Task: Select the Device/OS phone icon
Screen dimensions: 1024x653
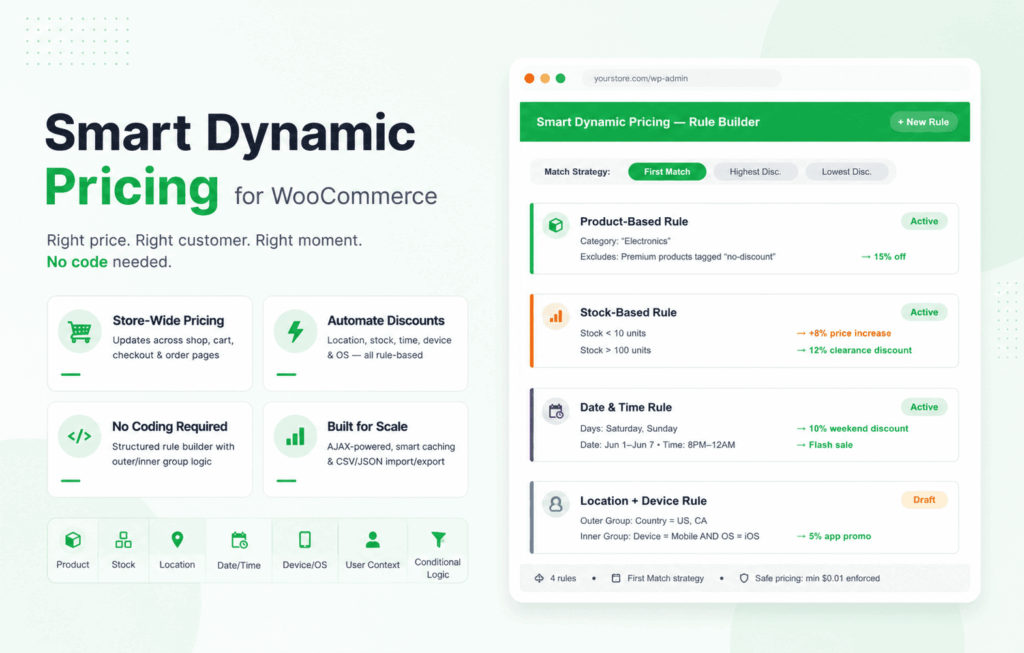Action: (x=305, y=540)
